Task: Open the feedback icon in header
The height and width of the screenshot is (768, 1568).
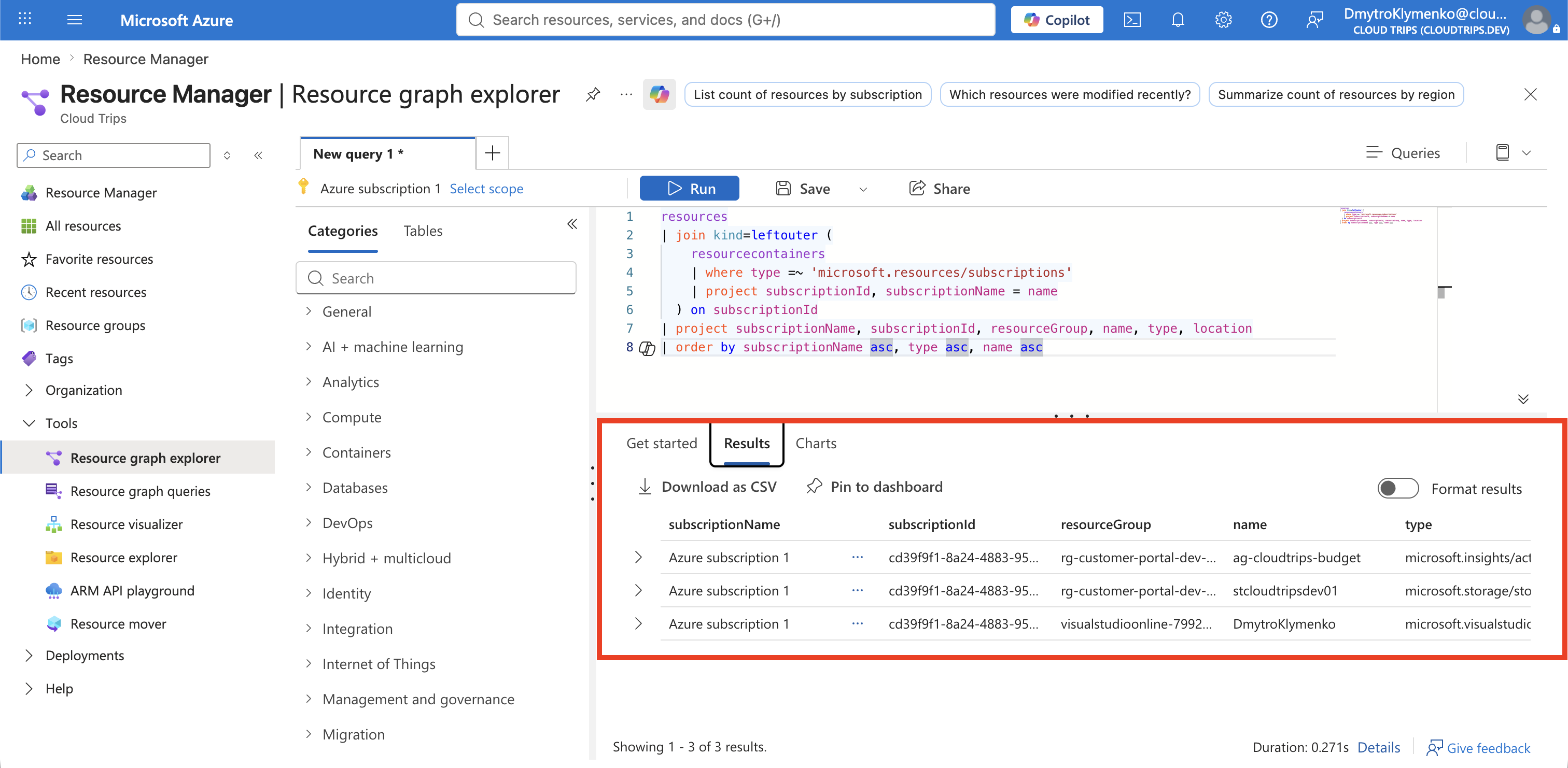Action: 1314,20
